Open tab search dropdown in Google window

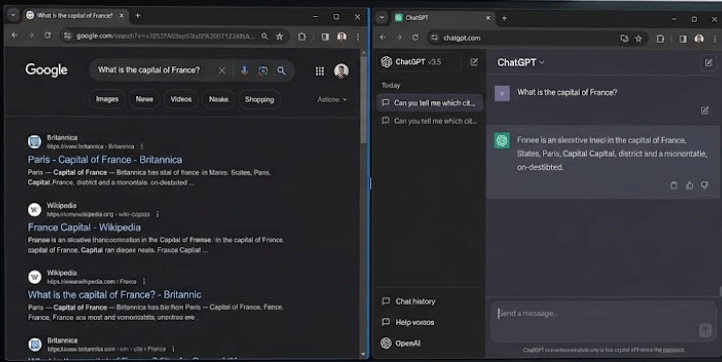tap(13, 15)
